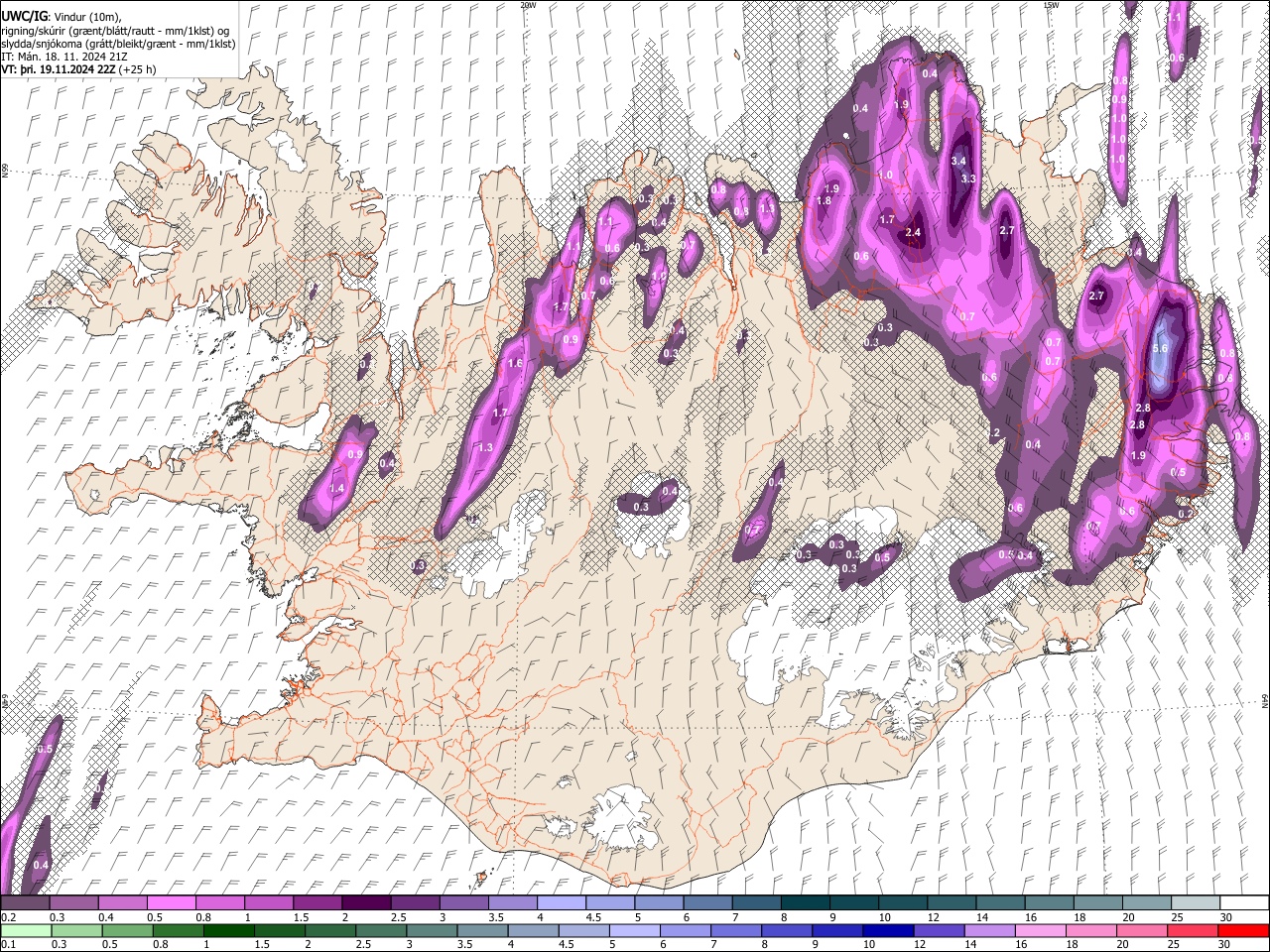The height and width of the screenshot is (952, 1270).
Task: Click the 1.4 value over the western snow patch
Action: [x=336, y=489]
